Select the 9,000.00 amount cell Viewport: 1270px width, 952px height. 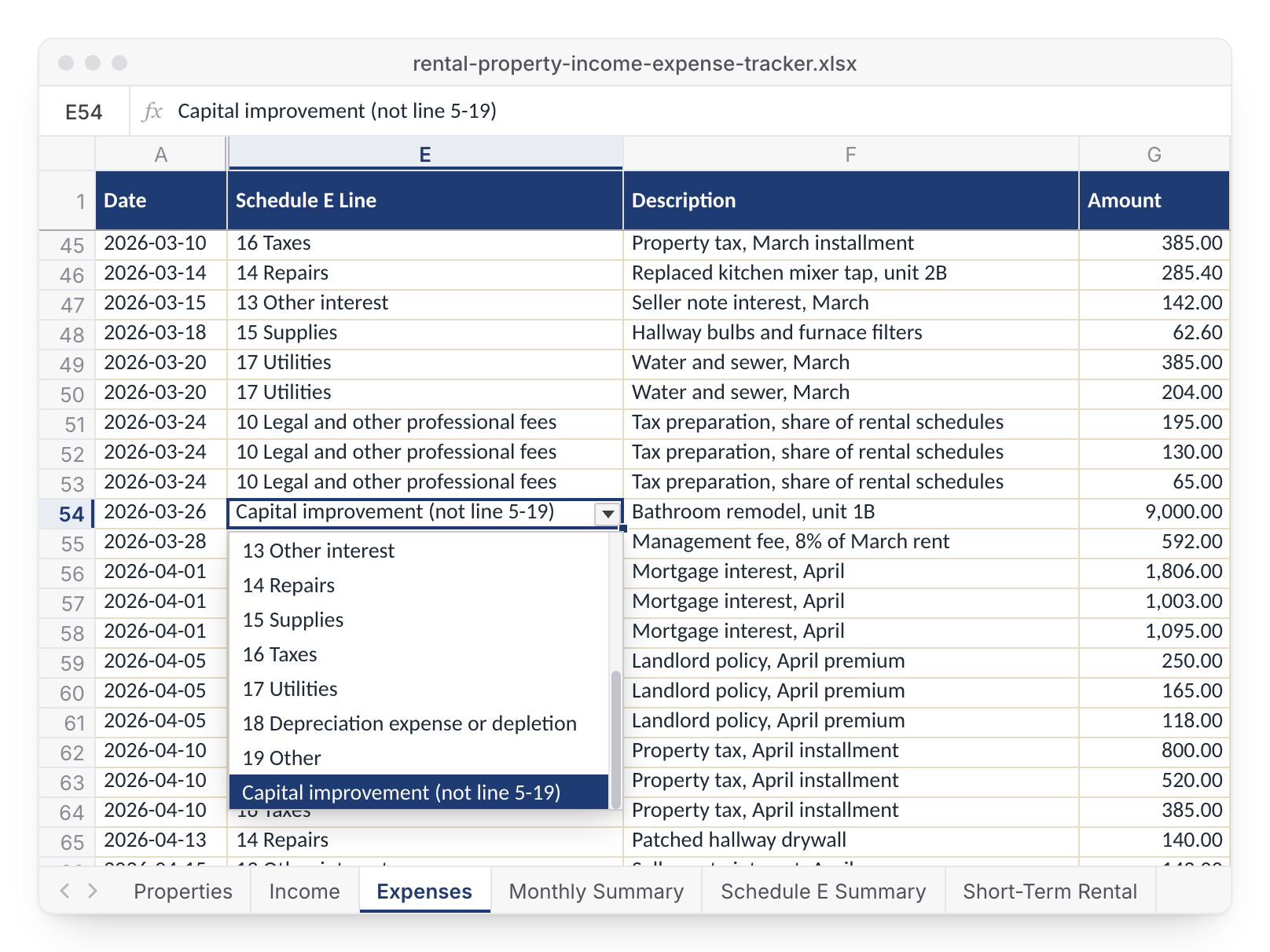1154,512
